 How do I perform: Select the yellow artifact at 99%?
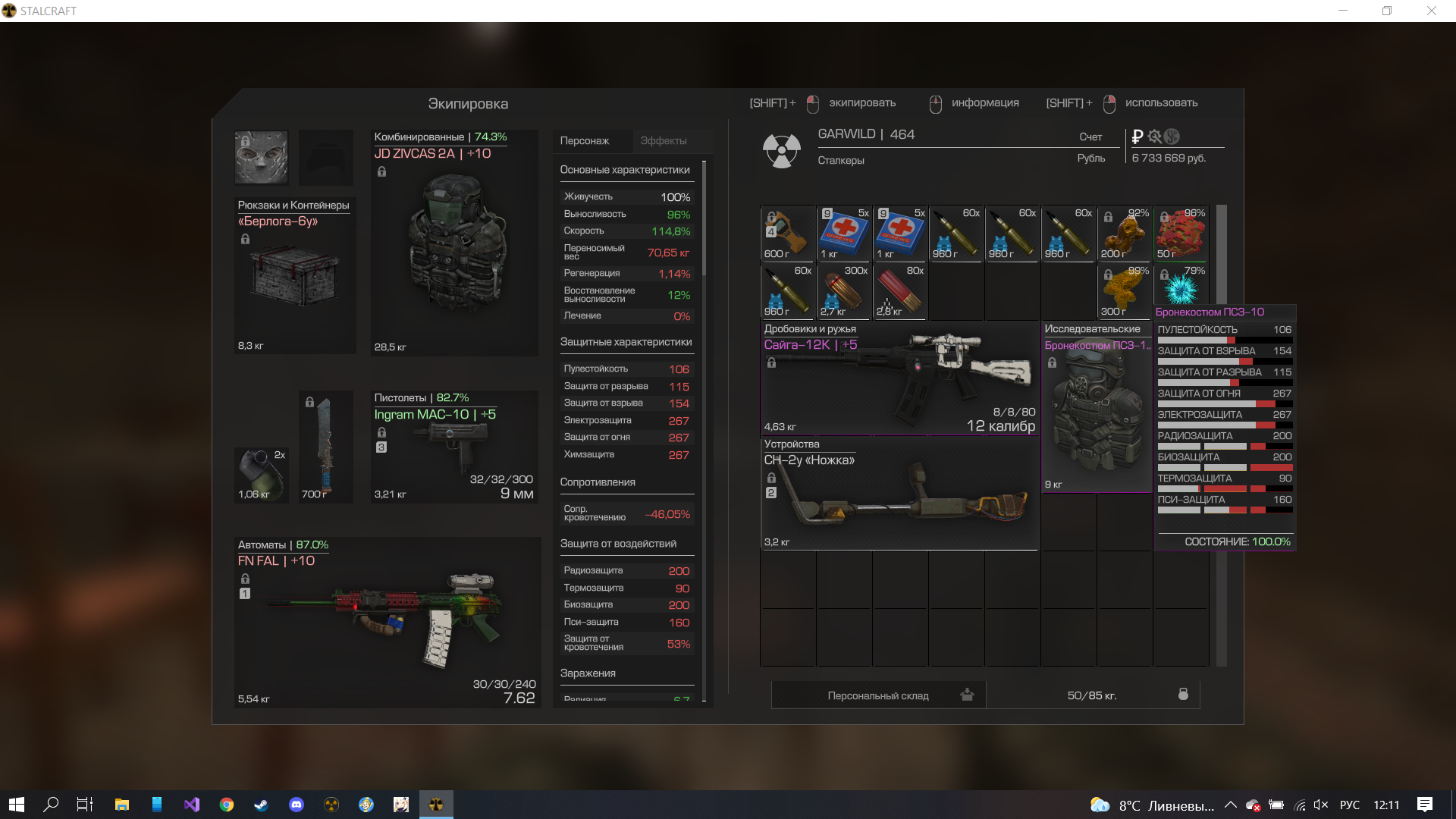tap(1125, 291)
